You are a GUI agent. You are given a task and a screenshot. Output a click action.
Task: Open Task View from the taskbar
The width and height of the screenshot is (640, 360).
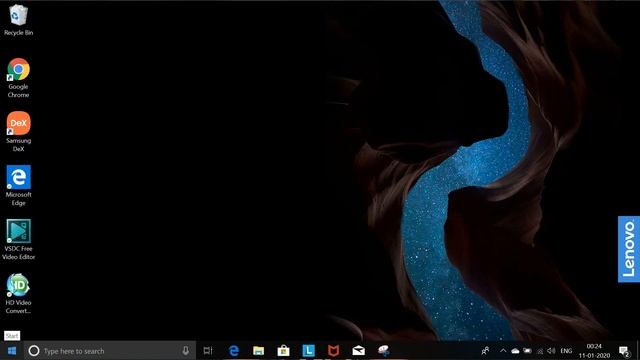pos(208,351)
